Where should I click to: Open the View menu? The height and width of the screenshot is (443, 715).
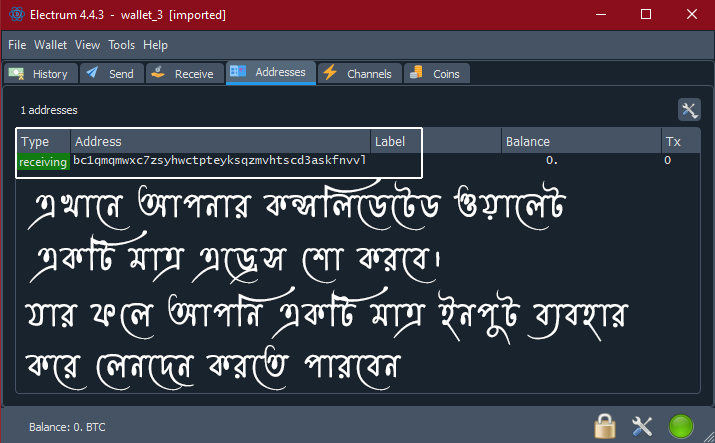pyautogui.click(x=88, y=45)
